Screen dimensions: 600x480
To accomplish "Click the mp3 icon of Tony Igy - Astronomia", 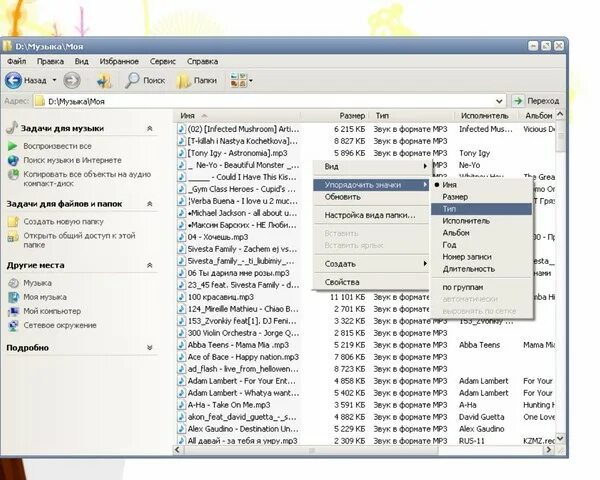I will tap(182, 153).
